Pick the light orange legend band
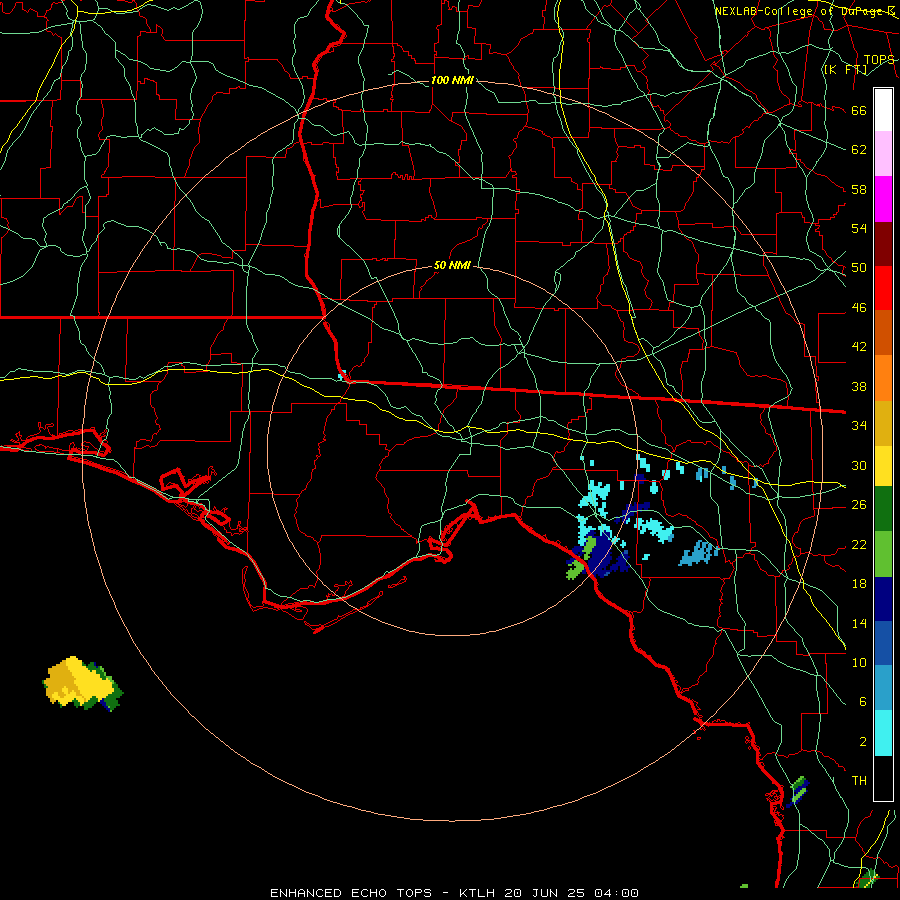Screen dimensions: 900x900 coord(883,378)
